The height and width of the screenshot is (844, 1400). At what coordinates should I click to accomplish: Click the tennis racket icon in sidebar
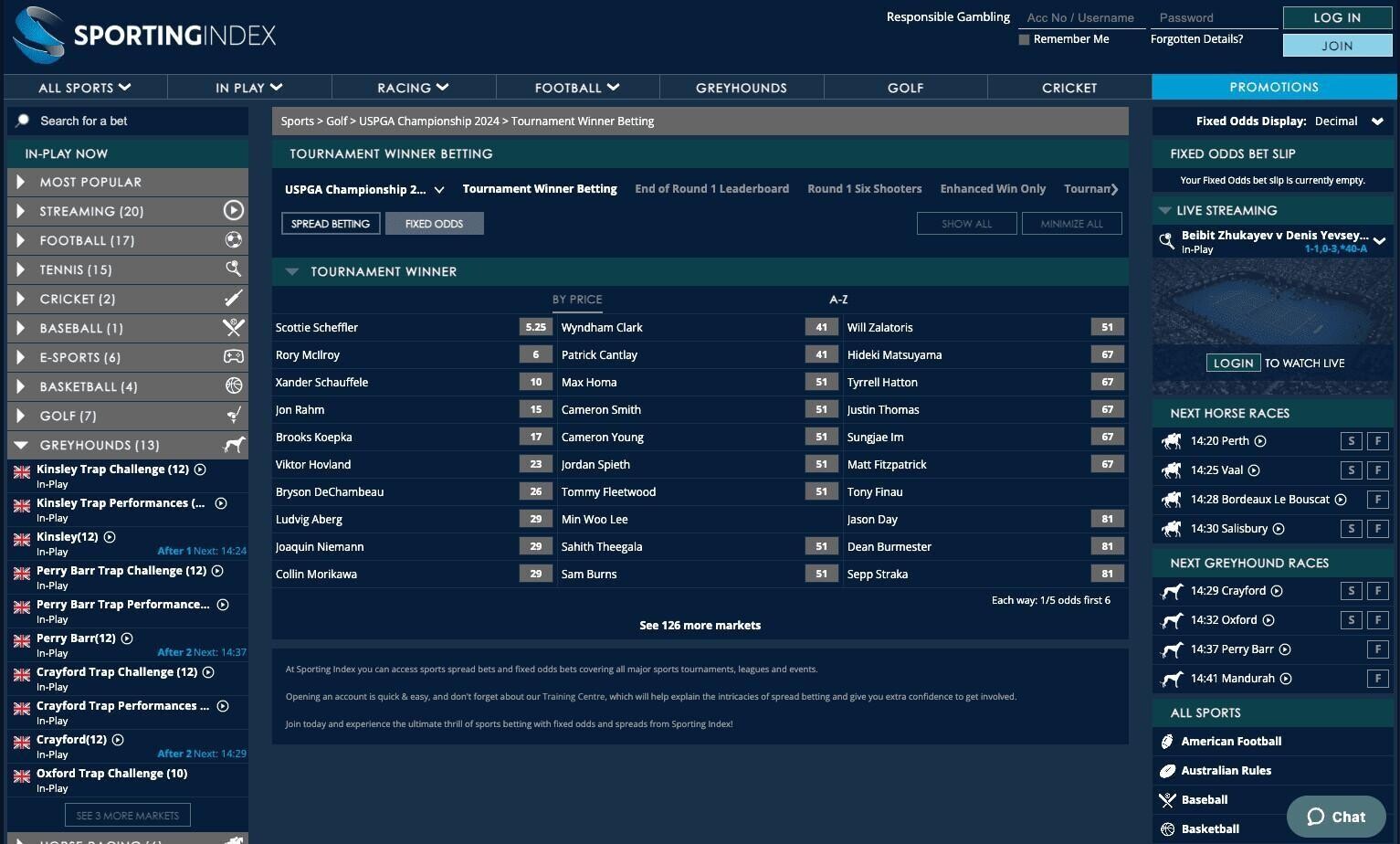click(234, 269)
